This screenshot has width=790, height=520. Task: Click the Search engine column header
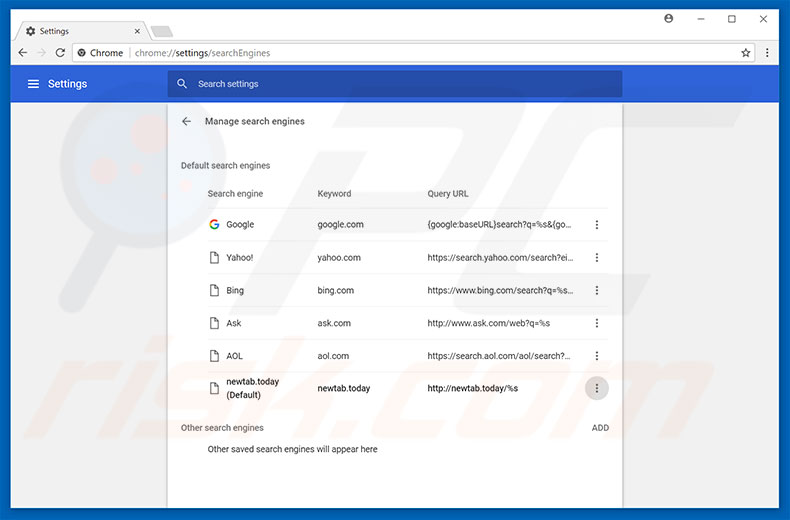[235, 193]
